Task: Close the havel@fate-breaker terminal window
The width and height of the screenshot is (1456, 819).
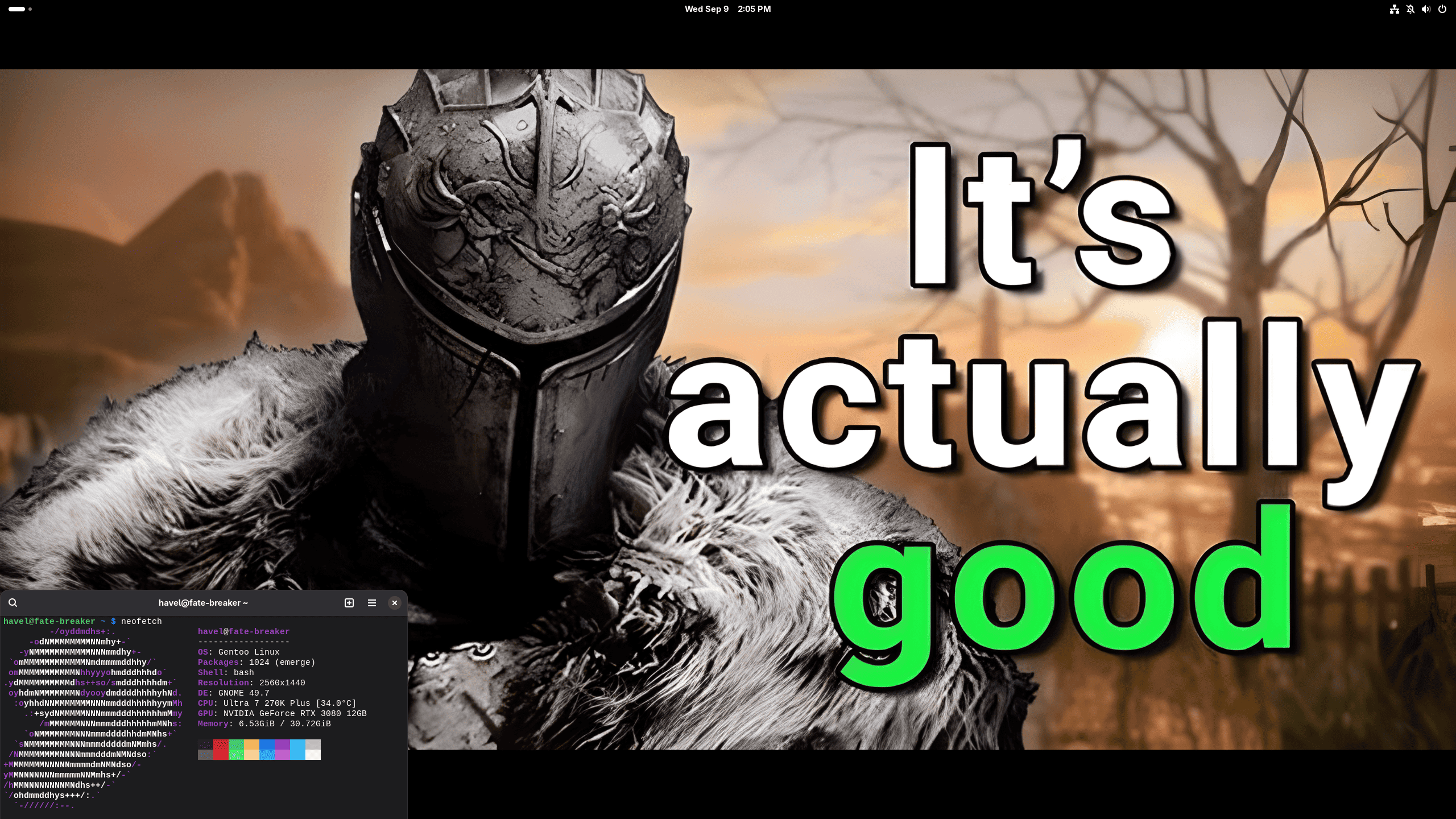Action: click(394, 603)
